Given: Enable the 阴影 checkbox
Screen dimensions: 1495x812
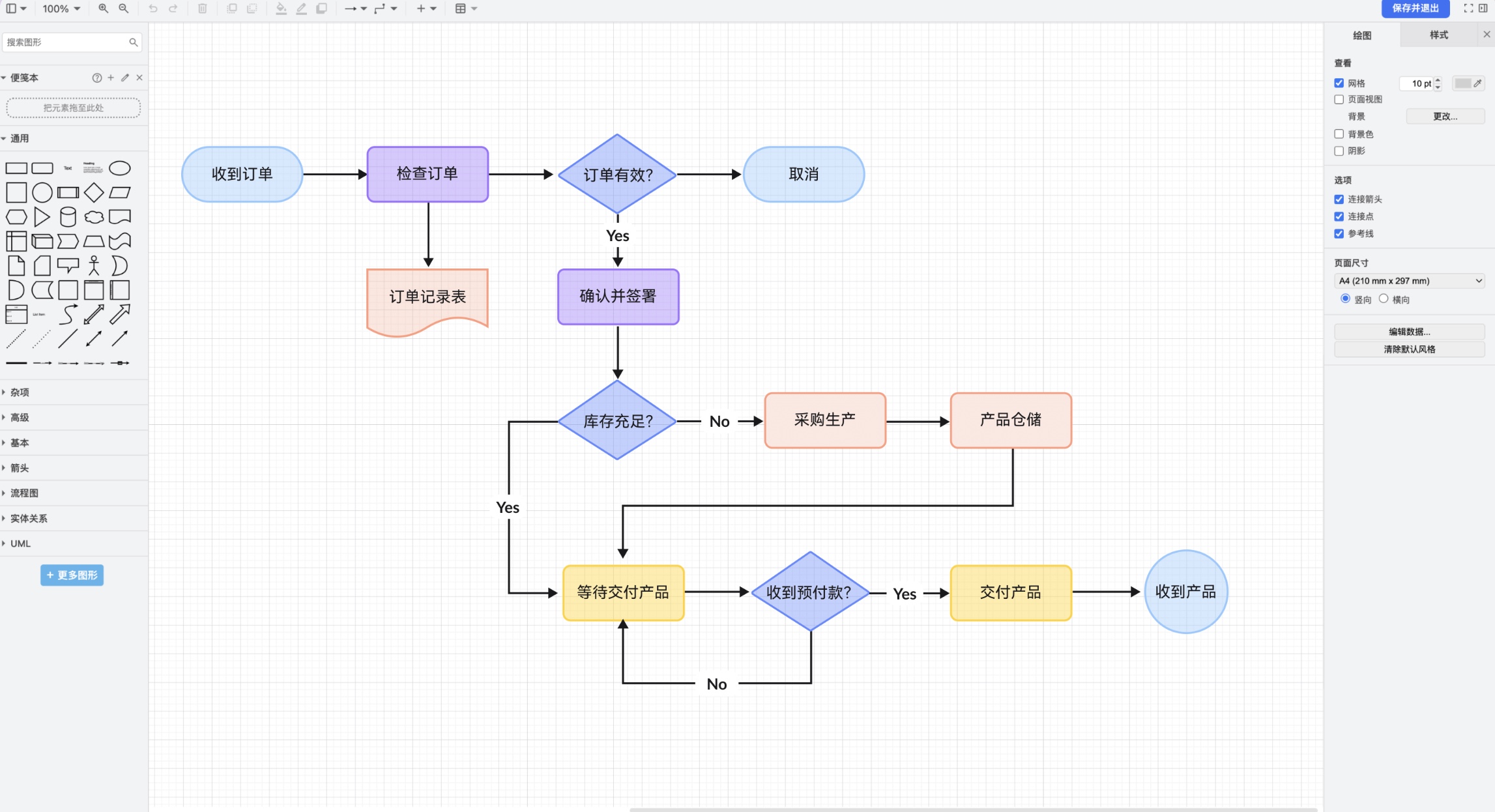Looking at the screenshot, I should (x=1339, y=151).
